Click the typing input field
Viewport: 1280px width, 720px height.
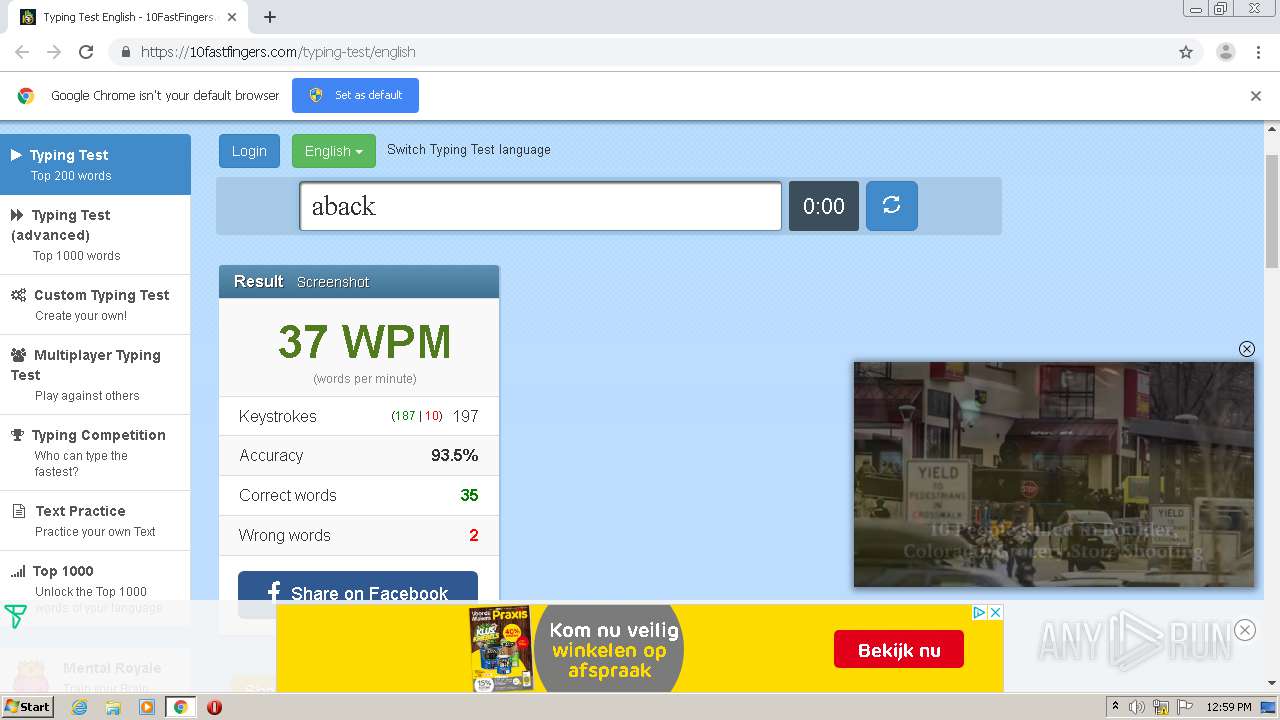pyautogui.click(x=540, y=206)
